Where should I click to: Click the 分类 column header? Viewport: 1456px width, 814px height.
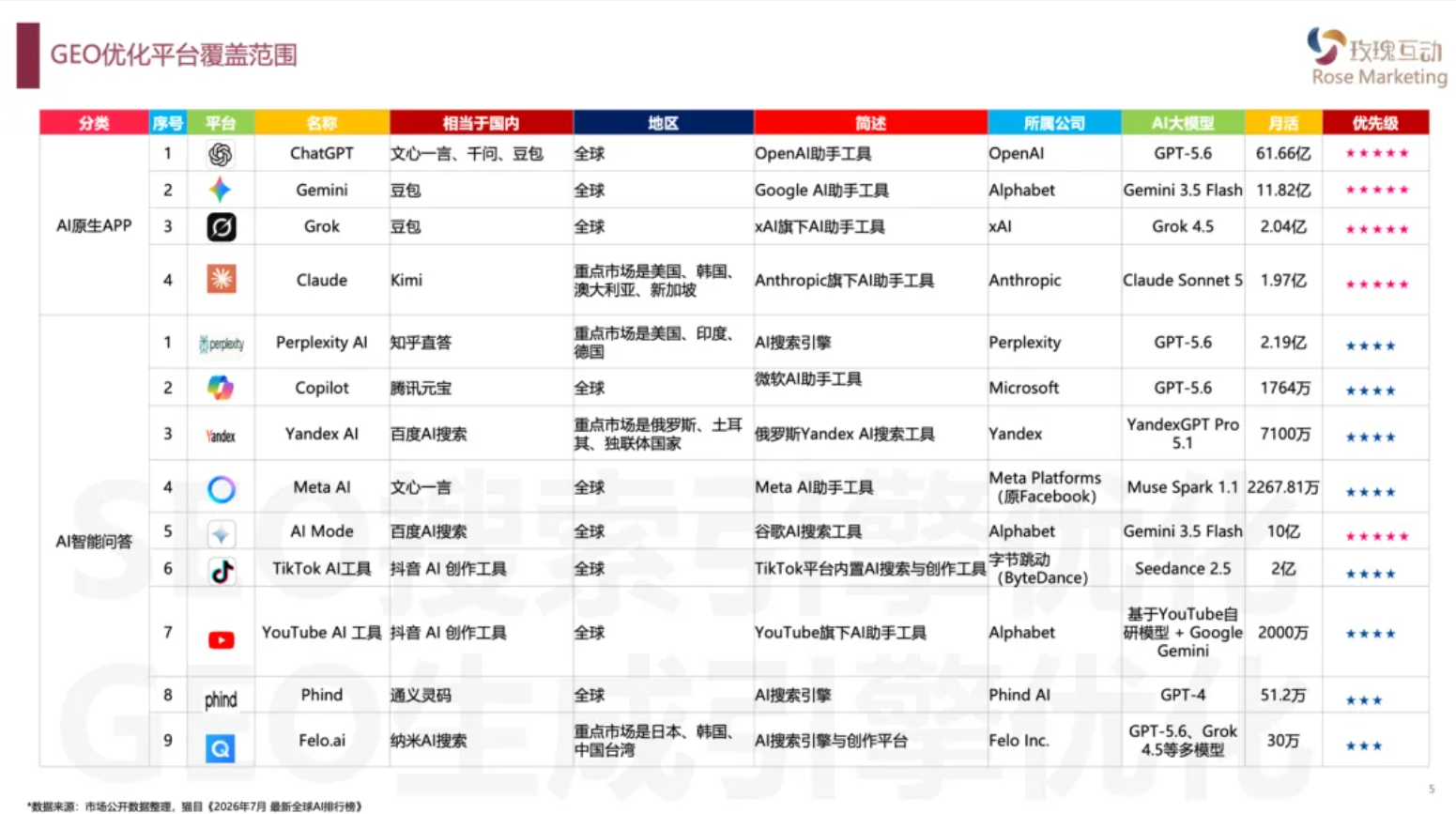tap(94, 123)
